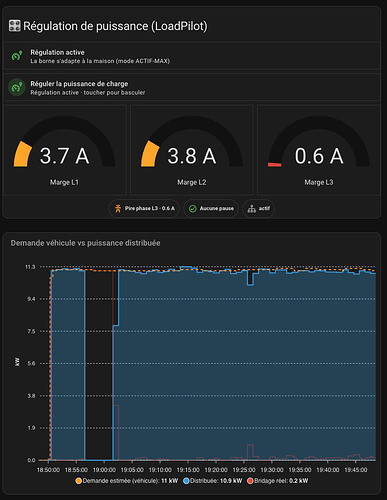
Task: Open the Marge L2 gauge
Action: pyautogui.click(x=192, y=150)
